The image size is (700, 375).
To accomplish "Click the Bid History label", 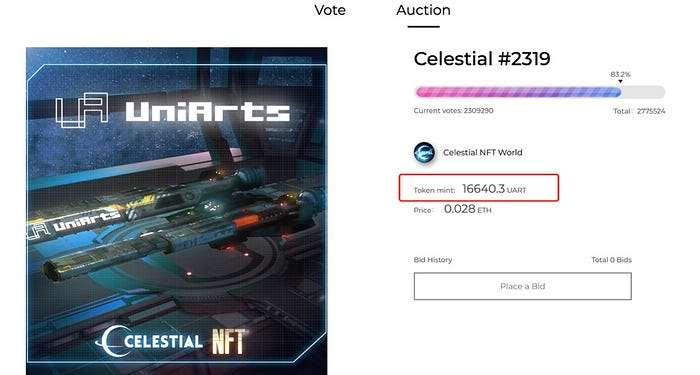I will click(433, 260).
